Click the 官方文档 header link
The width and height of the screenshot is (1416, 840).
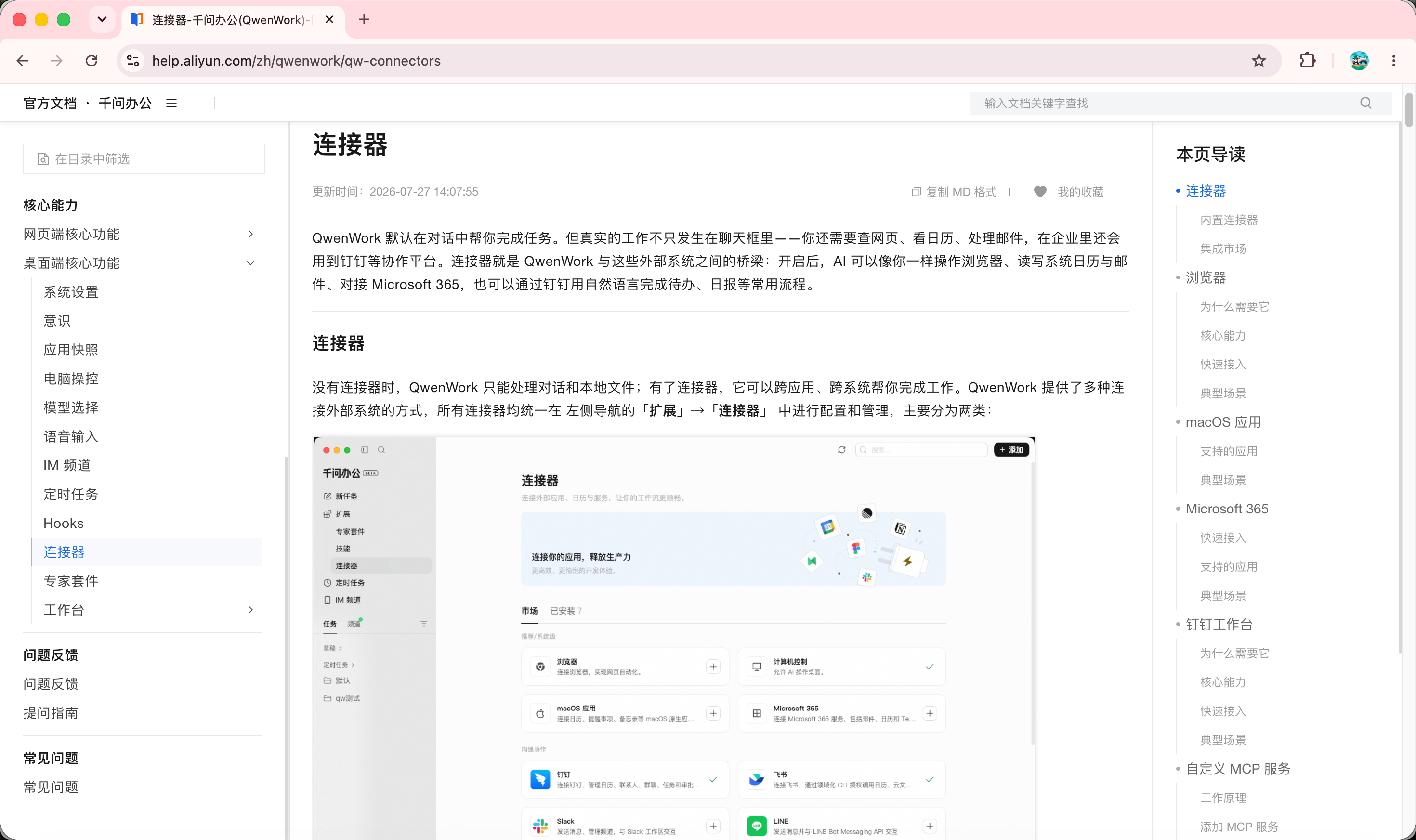pyautogui.click(x=50, y=103)
